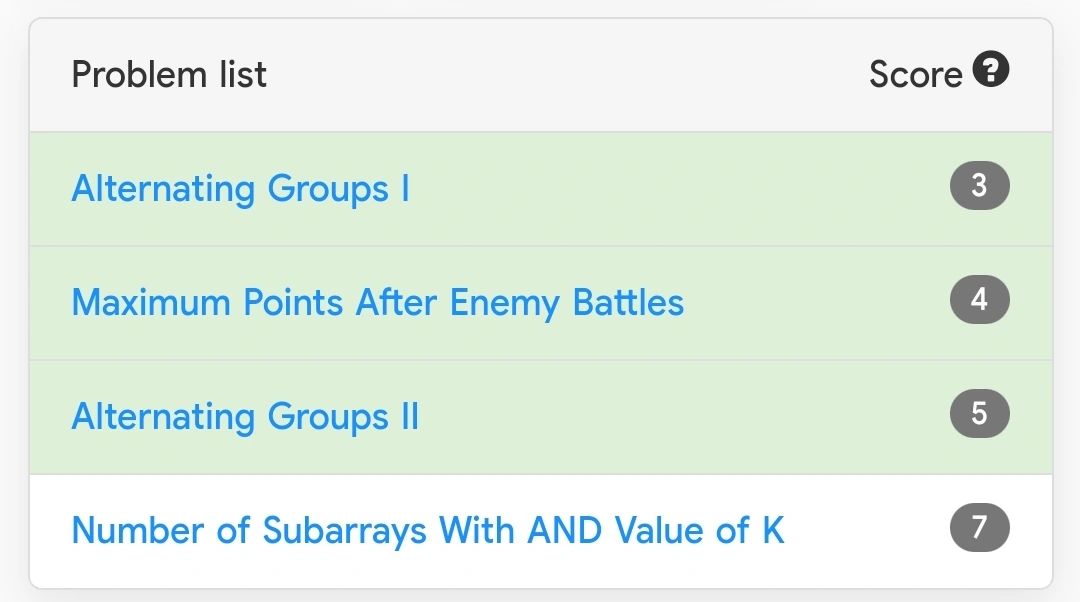Screen dimensions: 1080x602
Task: Click the word Subarrays in last problem title
Action: pos(344,530)
